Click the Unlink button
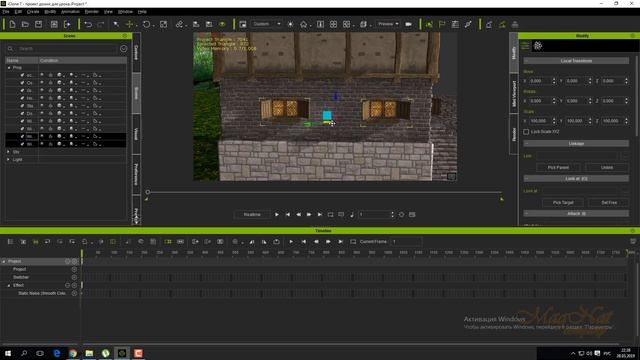This screenshot has width=640, height=360. point(607,167)
